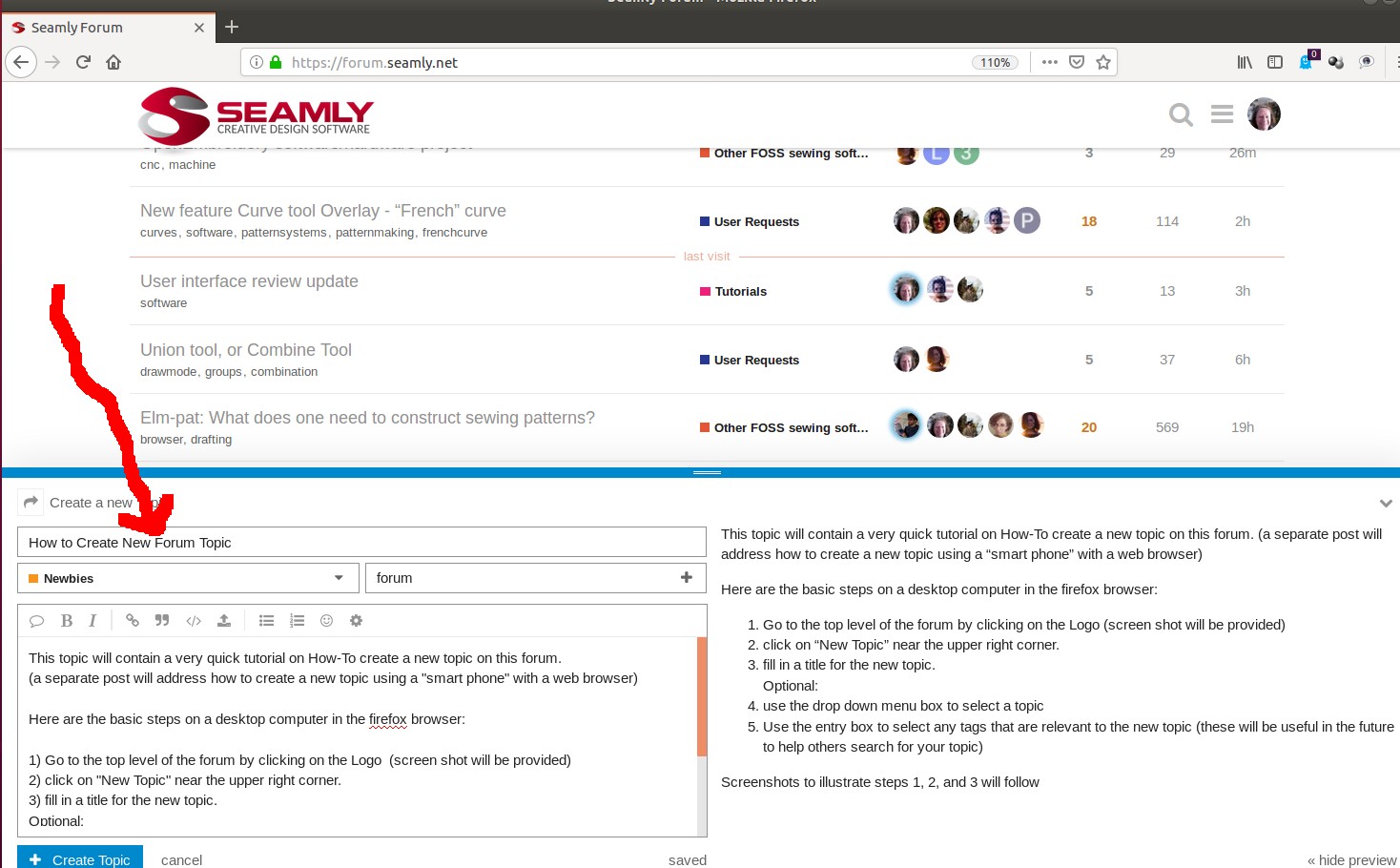Click the Bold formatting icon in editor
This screenshot has width=1400, height=868.
(x=67, y=621)
